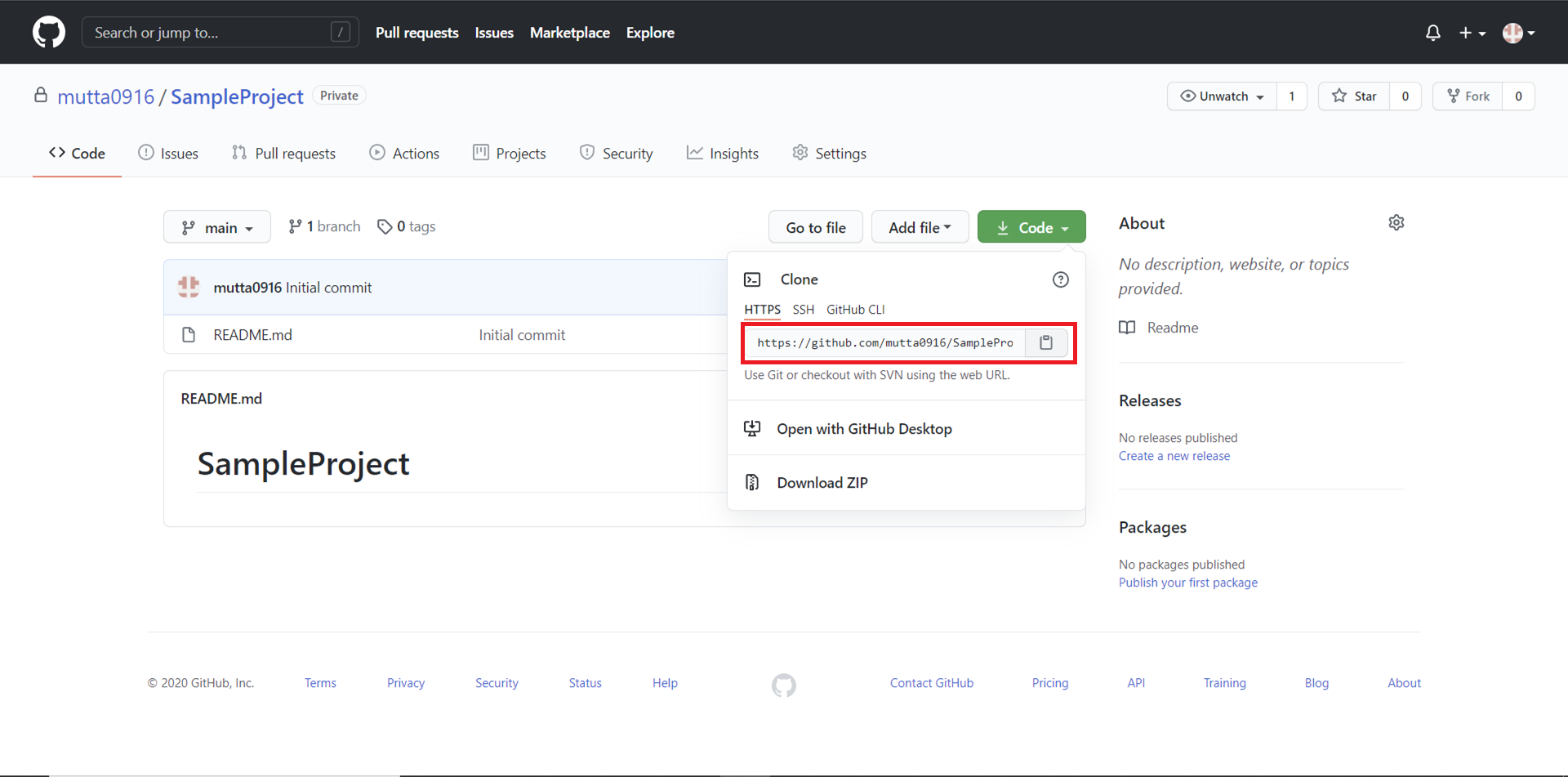Switch to the Insights tab
The image size is (1568, 777).
(x=723, y=153)
